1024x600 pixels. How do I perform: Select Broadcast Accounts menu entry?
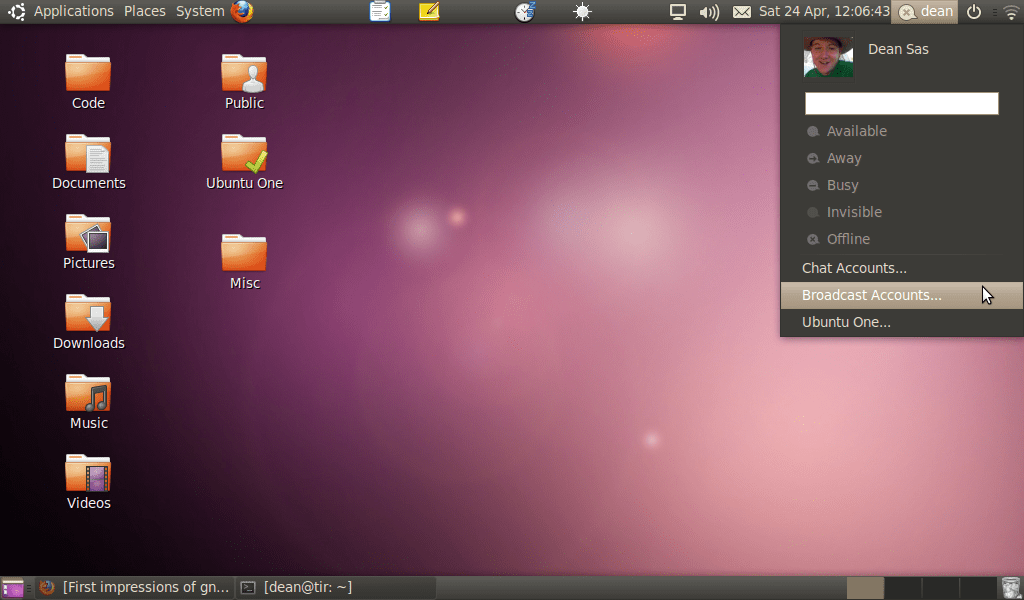coord(871,295)
